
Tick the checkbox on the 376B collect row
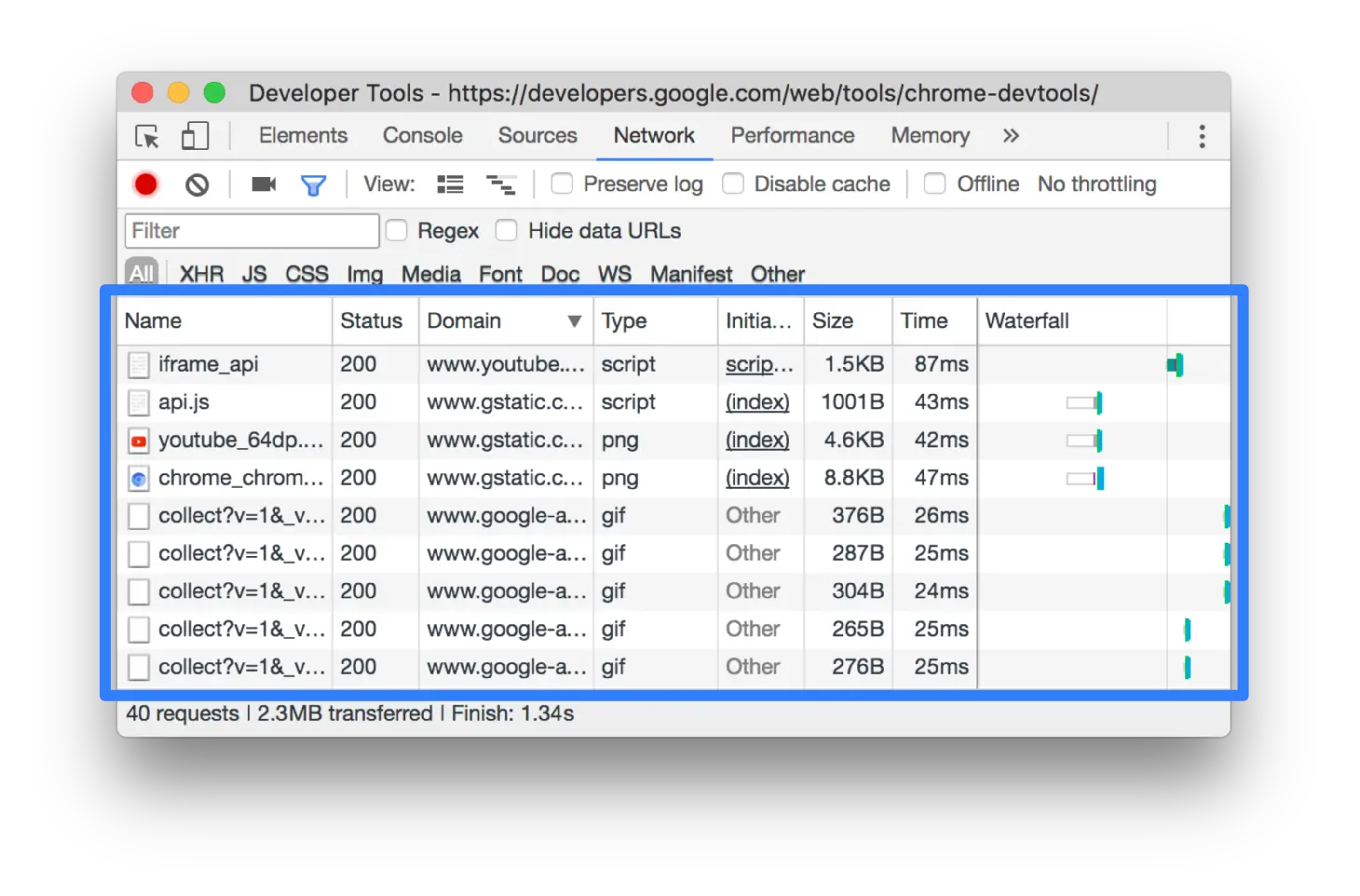139,516
